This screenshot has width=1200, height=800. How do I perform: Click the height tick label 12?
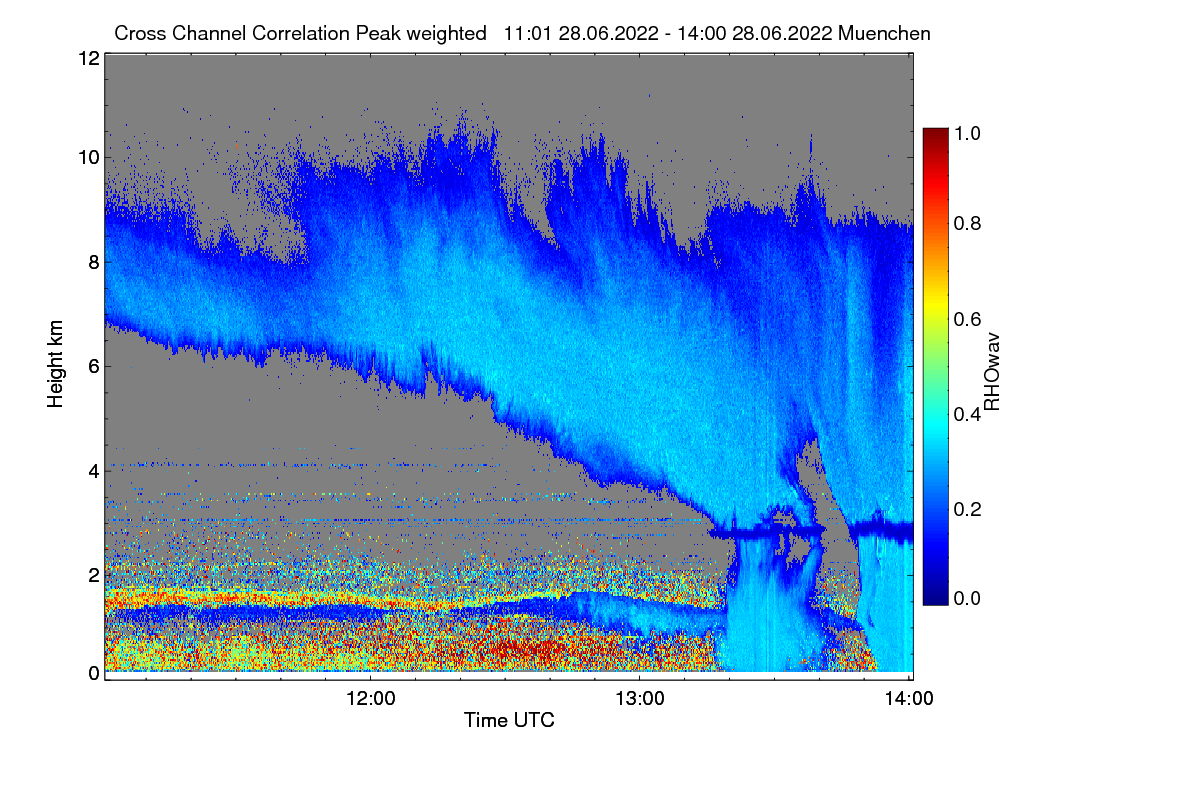(x=88, y=58)
